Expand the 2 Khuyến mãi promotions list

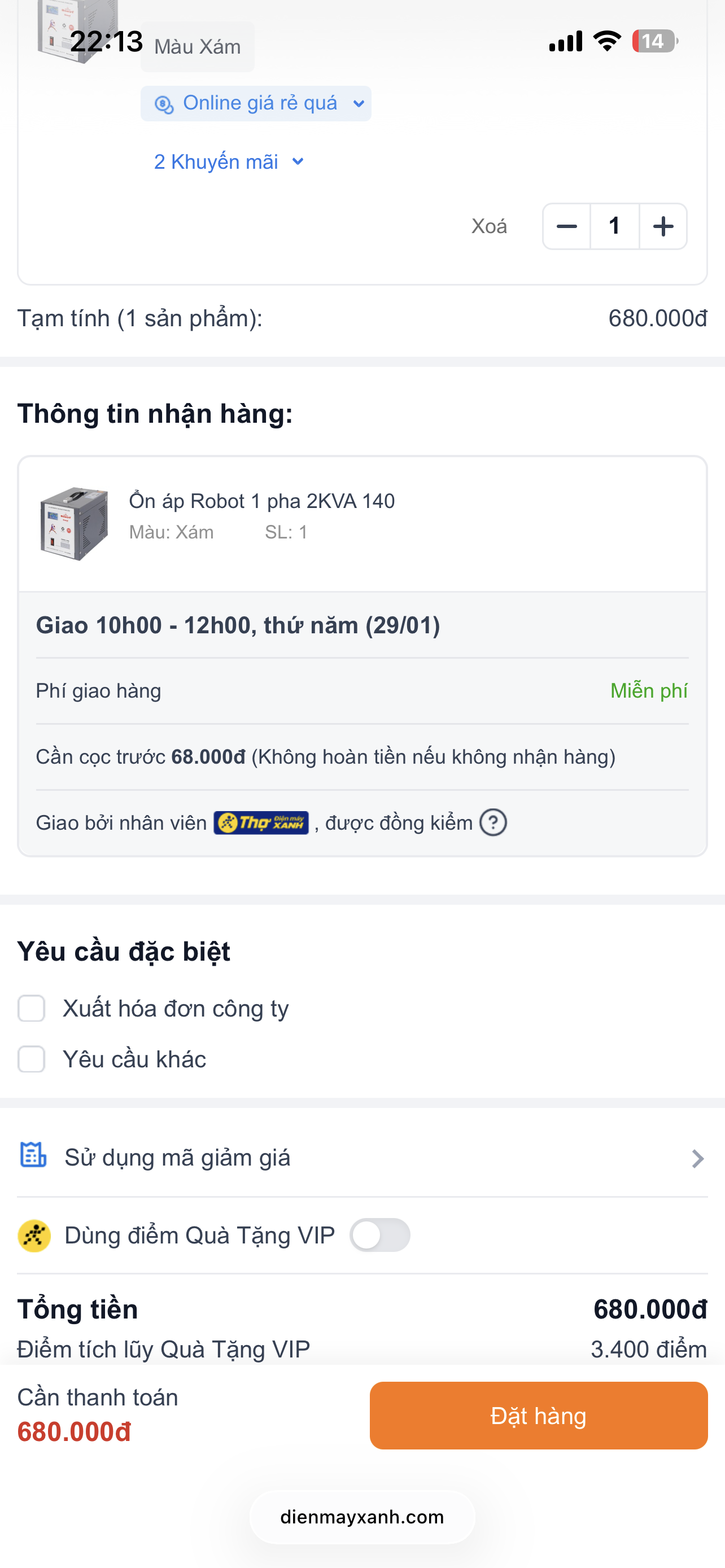click(x=229, y=162)
